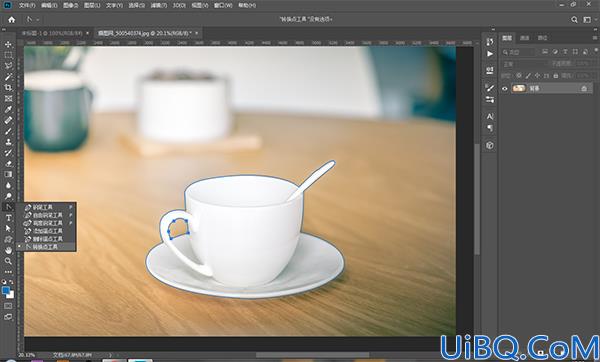Open the Paragraph panel icon
The image size is (600, 362).
[490, 129]
